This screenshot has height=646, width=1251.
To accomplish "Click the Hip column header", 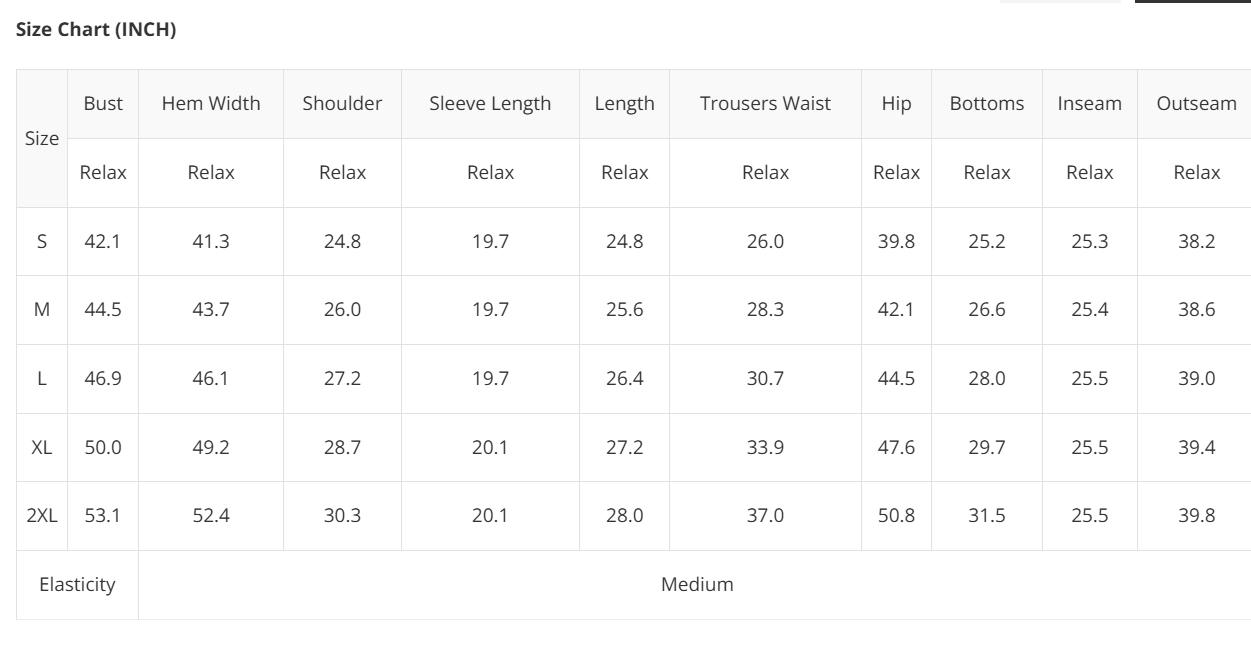I will click(x=896, y=103).
